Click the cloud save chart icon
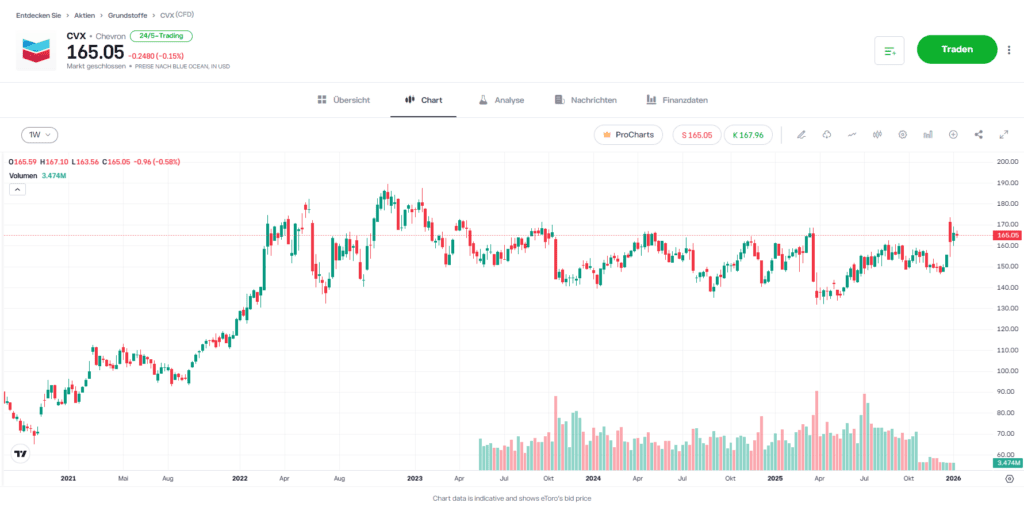Viewport: 1024px width, 507px height. (827, 135)
